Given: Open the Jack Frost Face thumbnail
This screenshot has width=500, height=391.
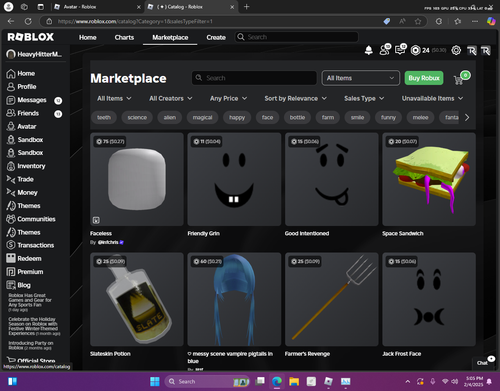Looking at the screenshot, I should click(429, 299).
